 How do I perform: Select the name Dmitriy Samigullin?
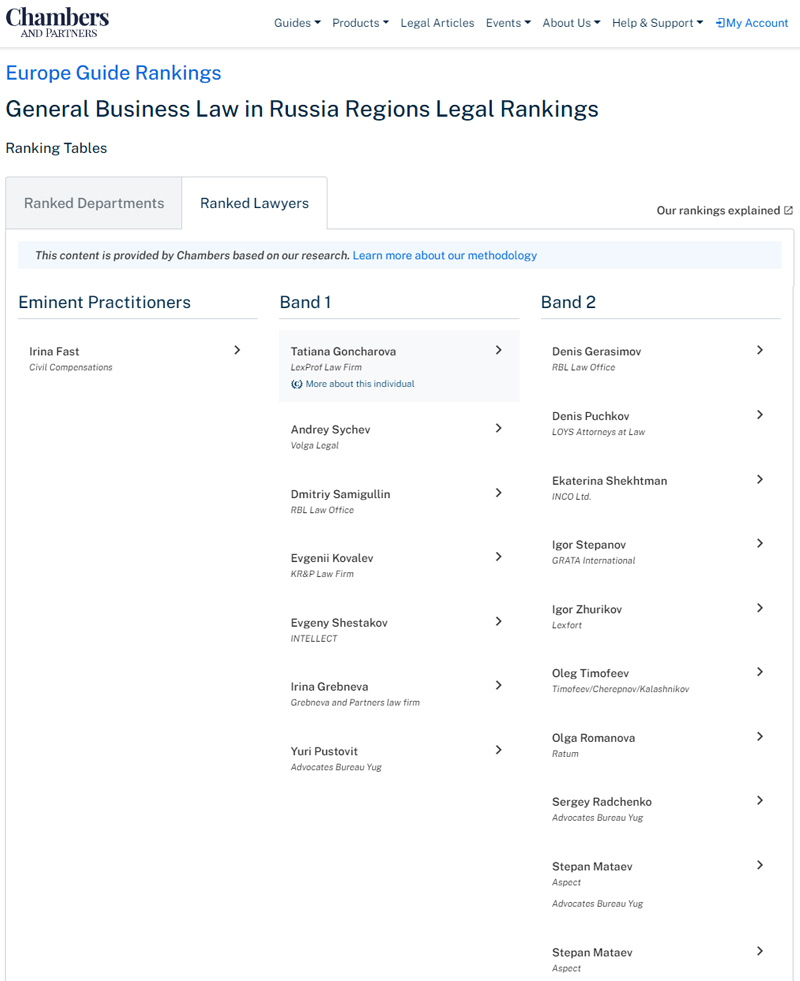pos(340,494)
